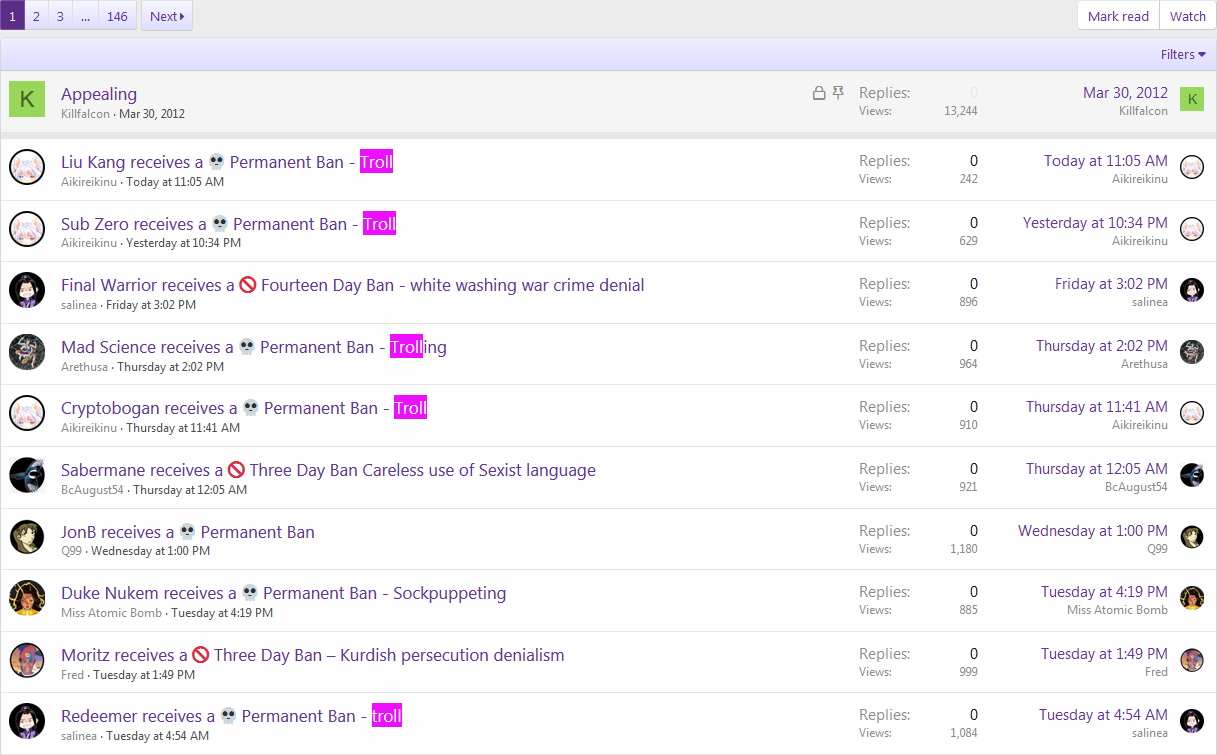Click Miss Atomic Bomb author name under Duke Nukem title

click(112, 613)
